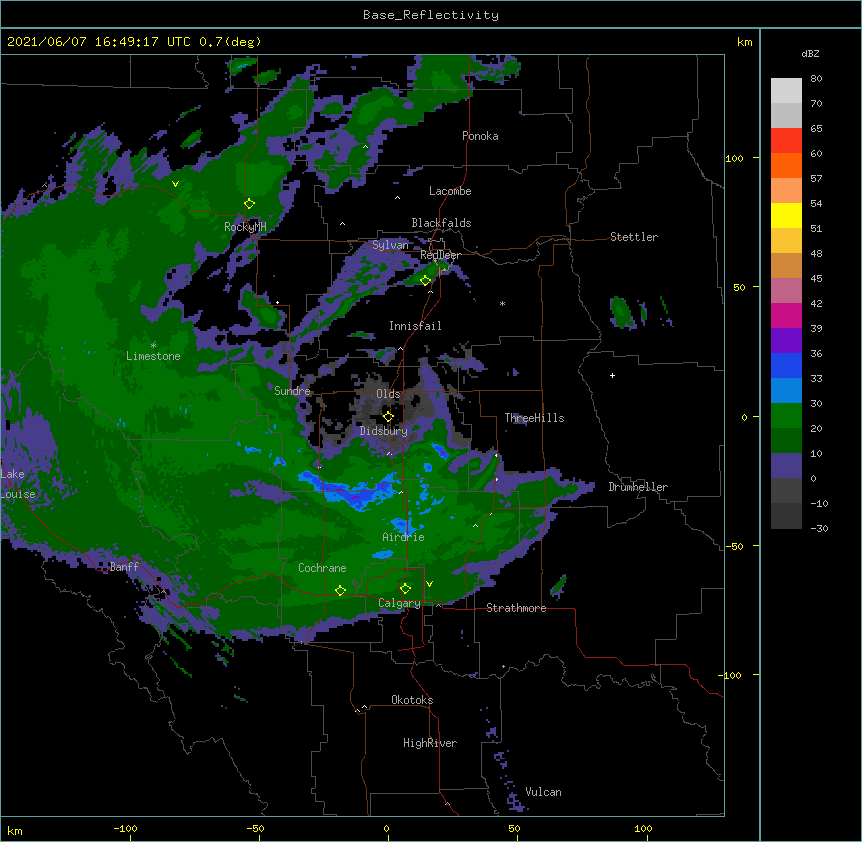The image size is (862, 842).
Task: Click the yellow marker near RockyMH
Action: click(249, 204)
